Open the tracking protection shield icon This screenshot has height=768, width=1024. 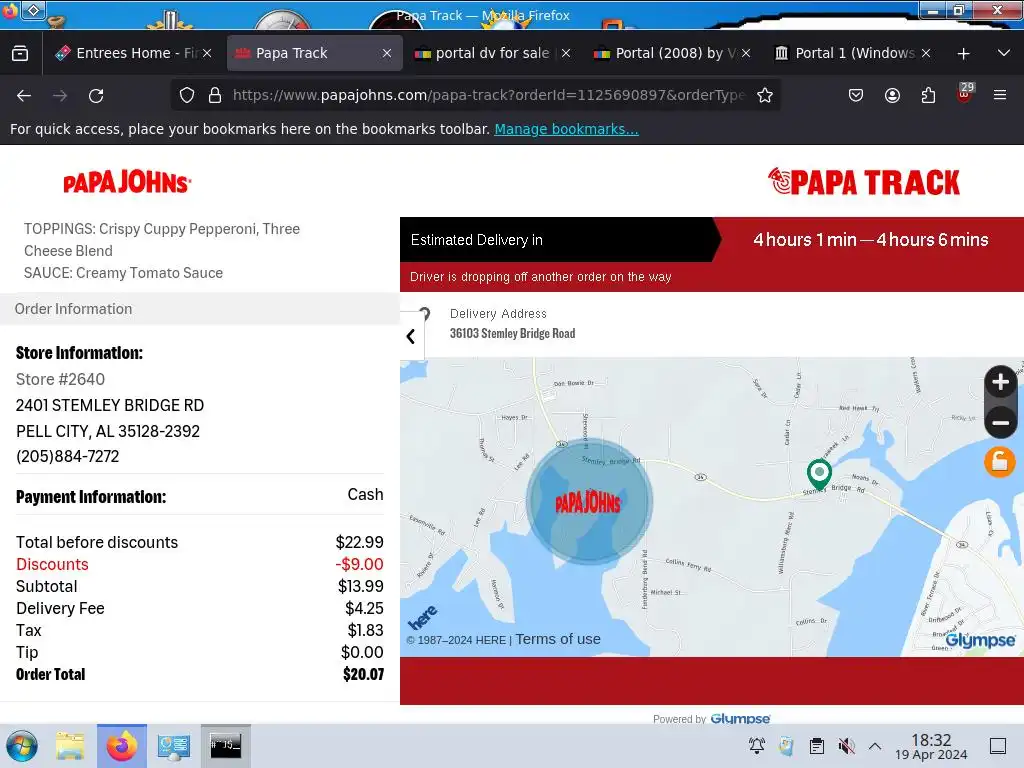(187, 95)
